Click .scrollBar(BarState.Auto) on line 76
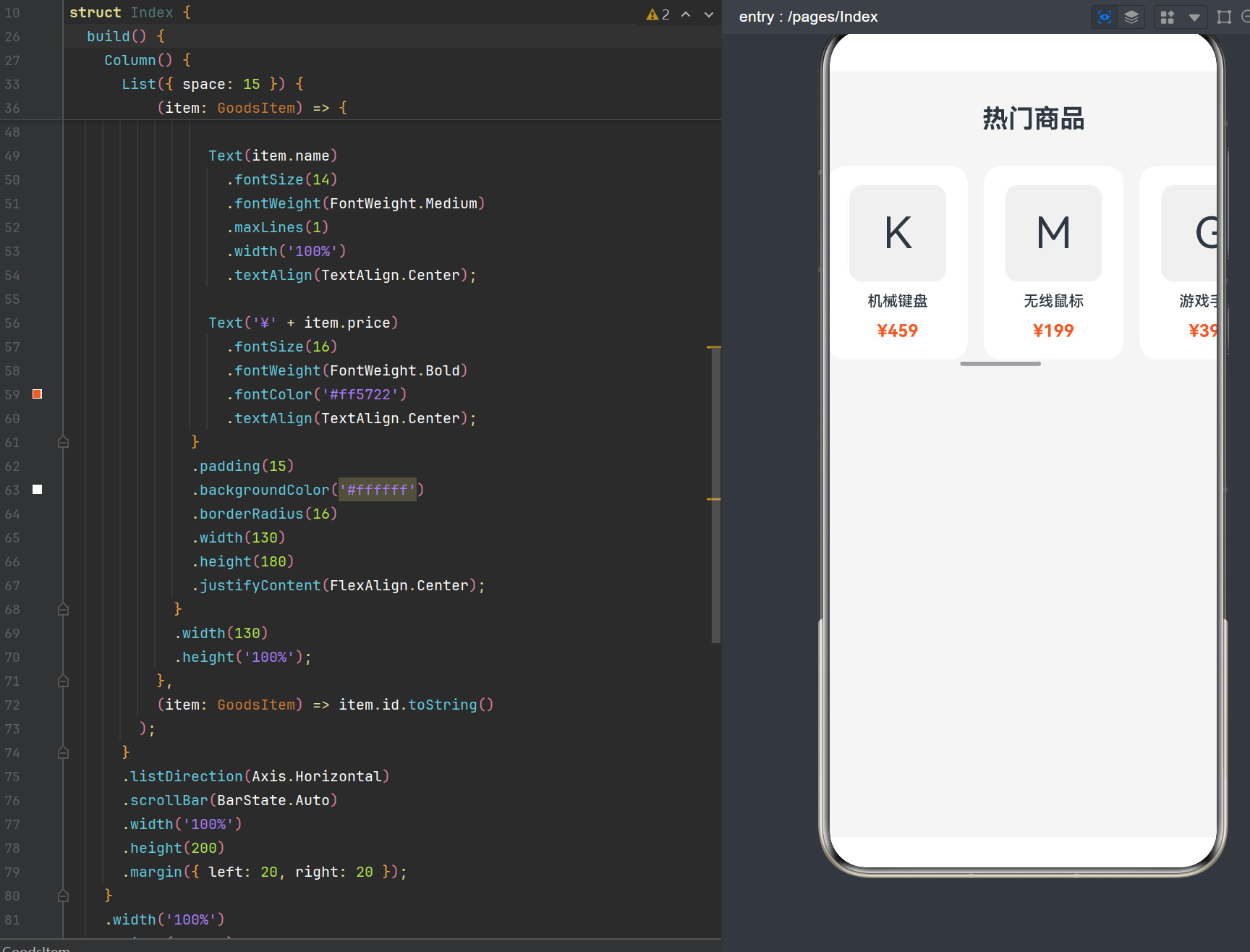This screenshot has height=952, width=1250. pyautogui.click(x=230, y=800)
